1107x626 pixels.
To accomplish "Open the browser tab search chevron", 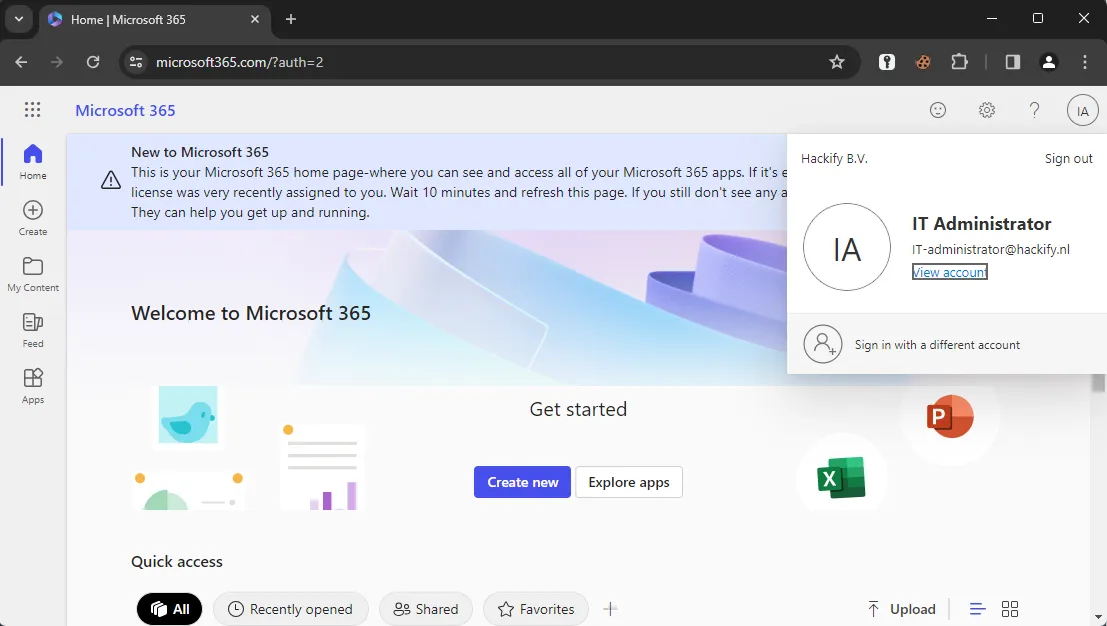I will [x=18, y=18].
